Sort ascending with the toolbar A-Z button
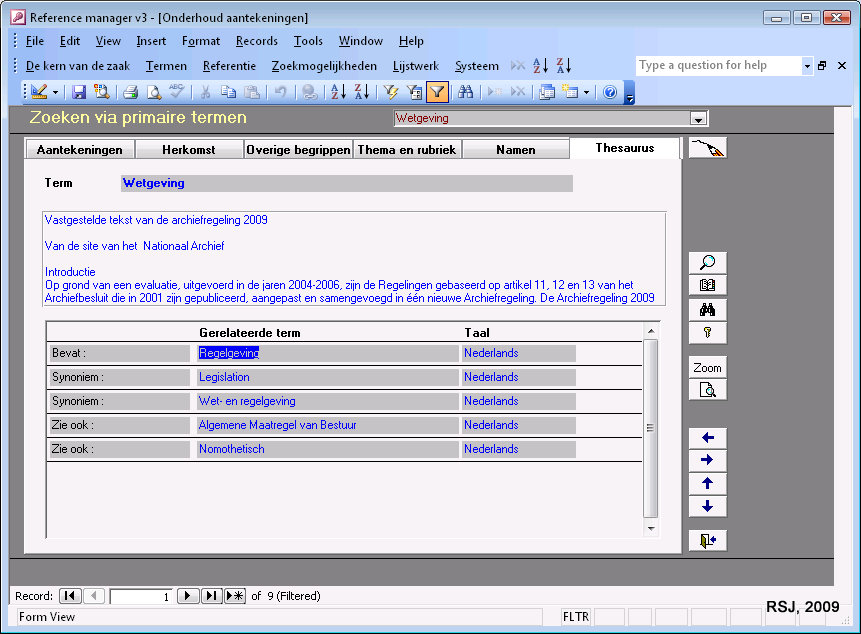 coord(338,92)
